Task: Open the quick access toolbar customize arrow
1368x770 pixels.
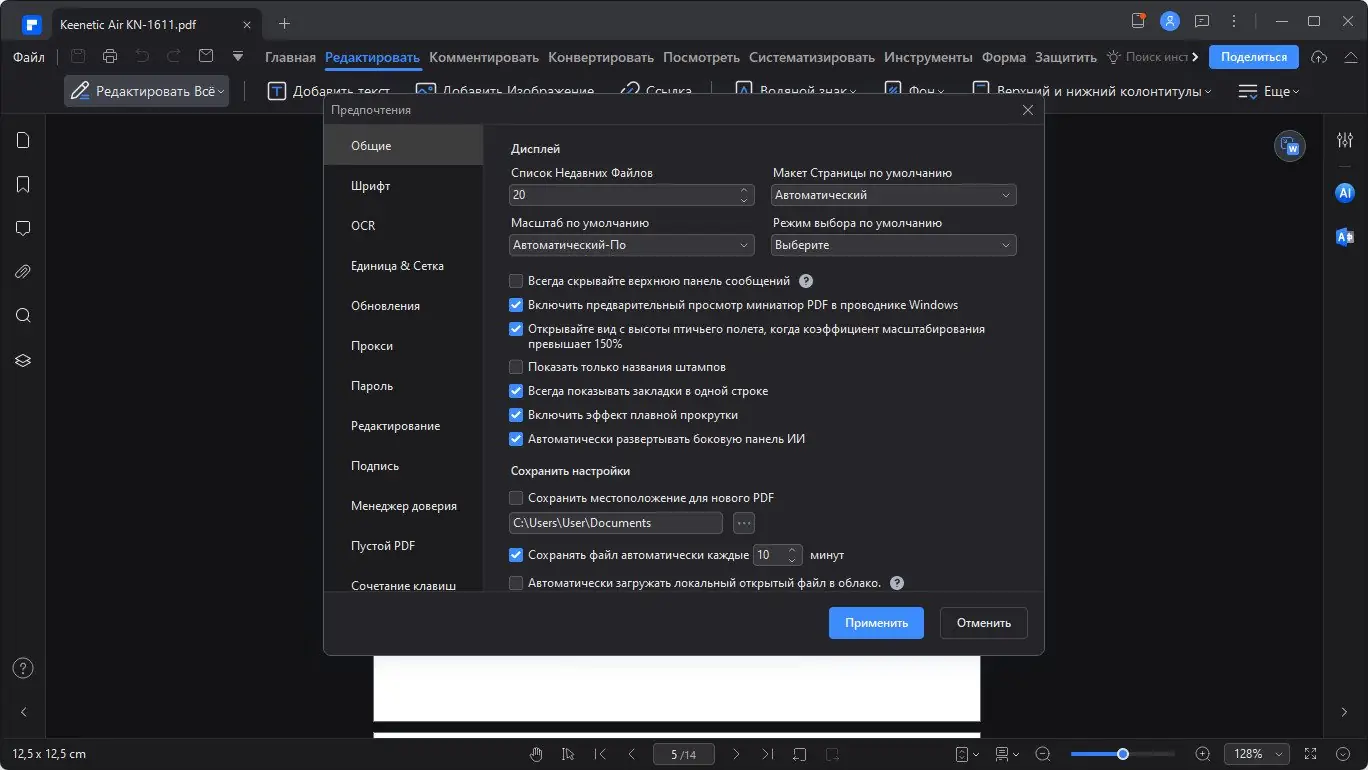Action: click(x=238, y=57)
